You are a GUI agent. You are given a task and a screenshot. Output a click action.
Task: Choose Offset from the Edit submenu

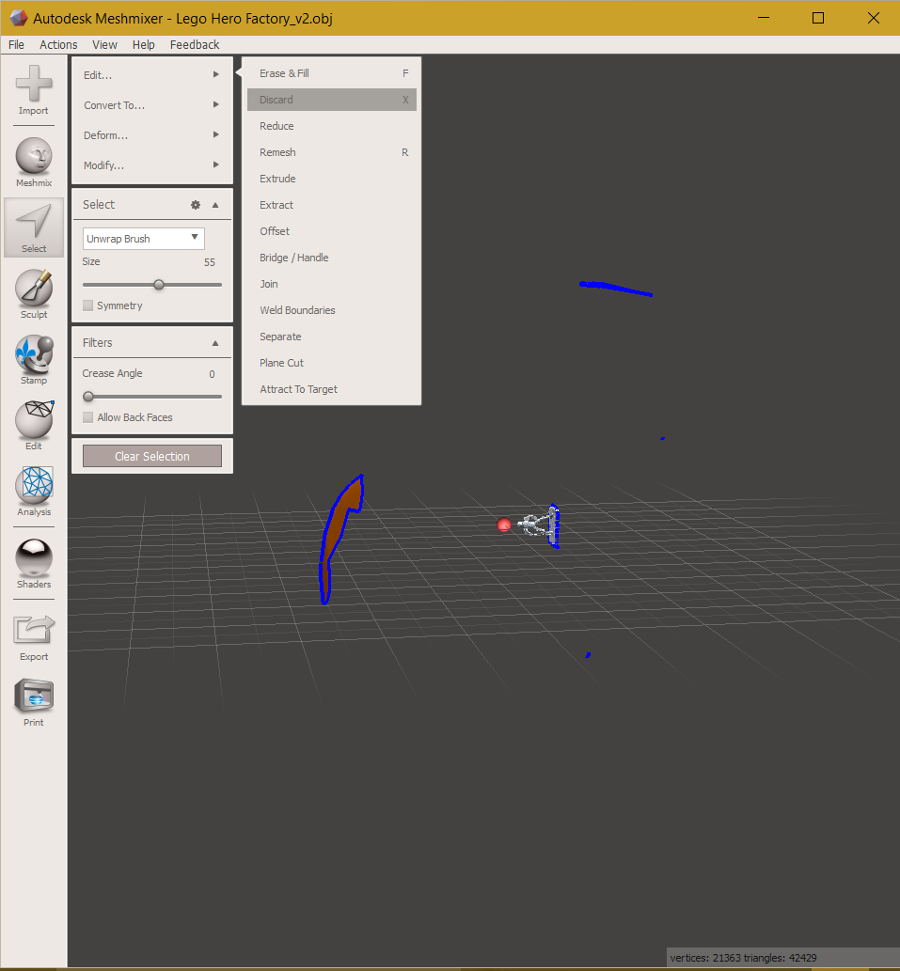pyautogui.click(x=332, y=231)
